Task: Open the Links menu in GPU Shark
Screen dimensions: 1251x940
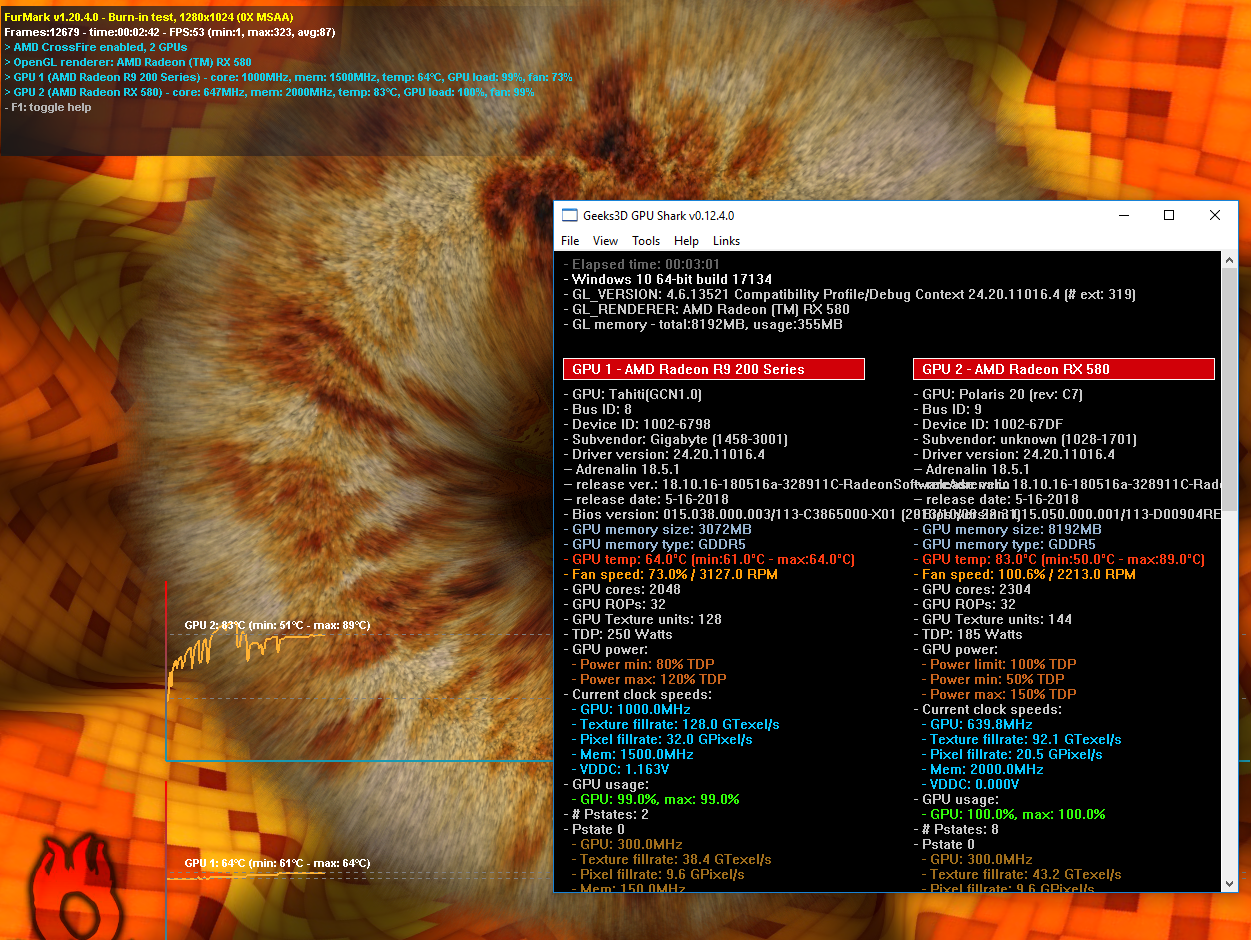Action: 726,241
